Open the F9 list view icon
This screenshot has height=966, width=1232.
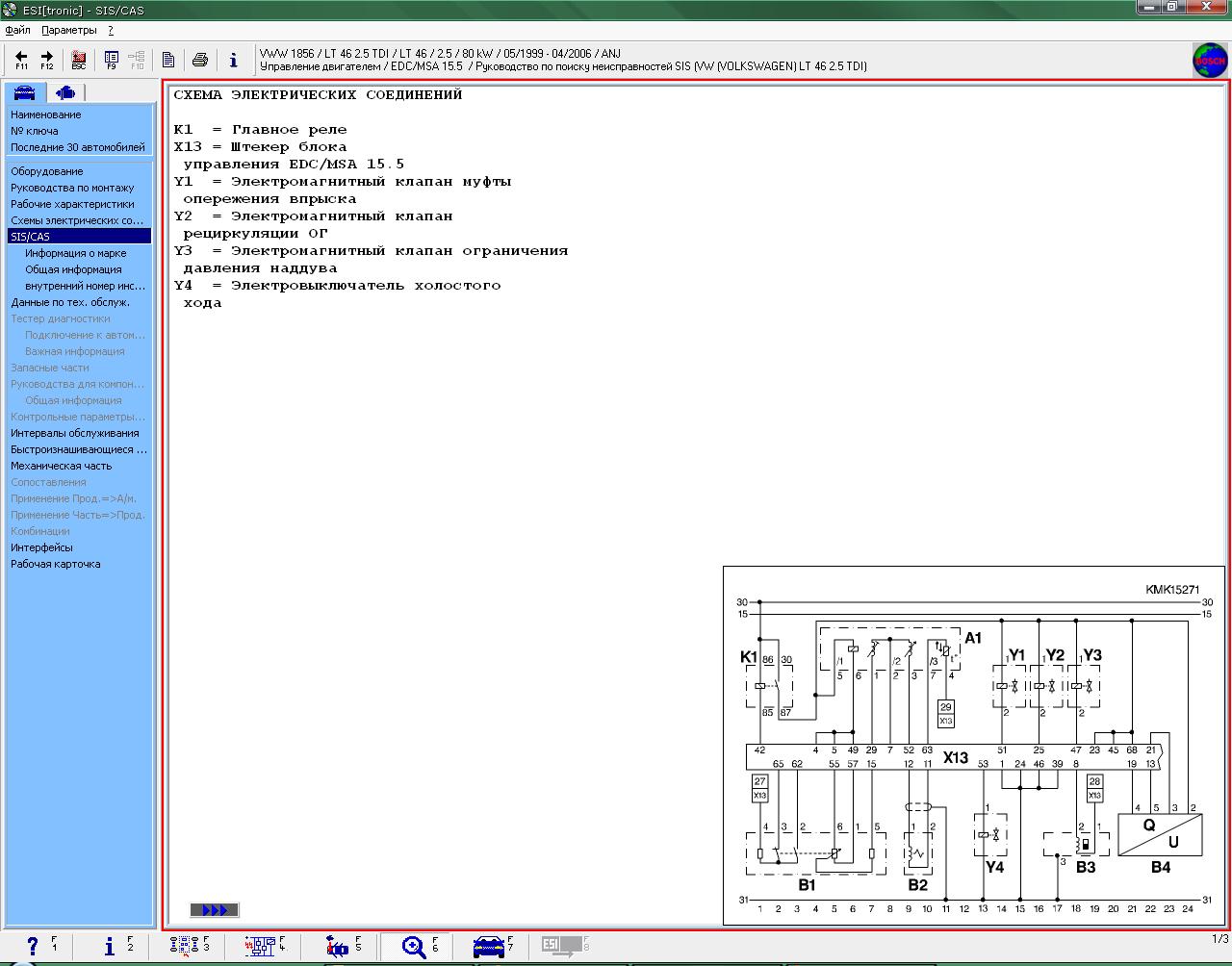click(112, 60)
